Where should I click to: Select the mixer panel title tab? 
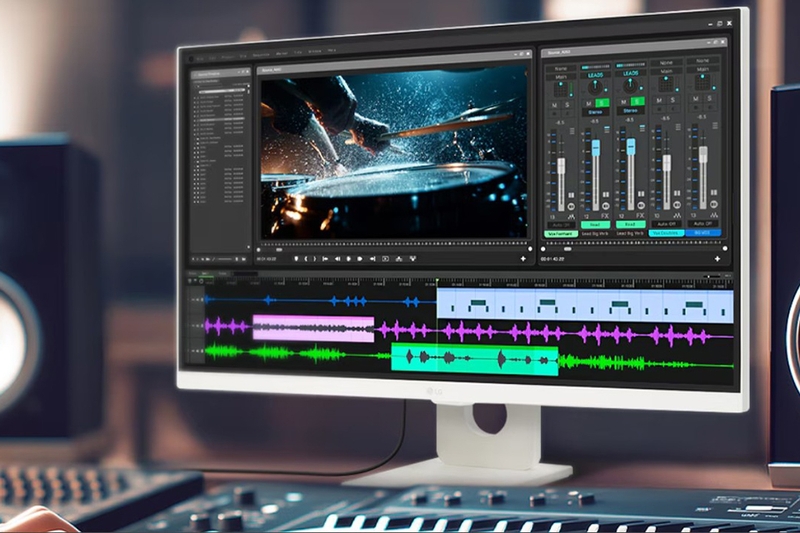pyautogui.click(x=559, y=53)
